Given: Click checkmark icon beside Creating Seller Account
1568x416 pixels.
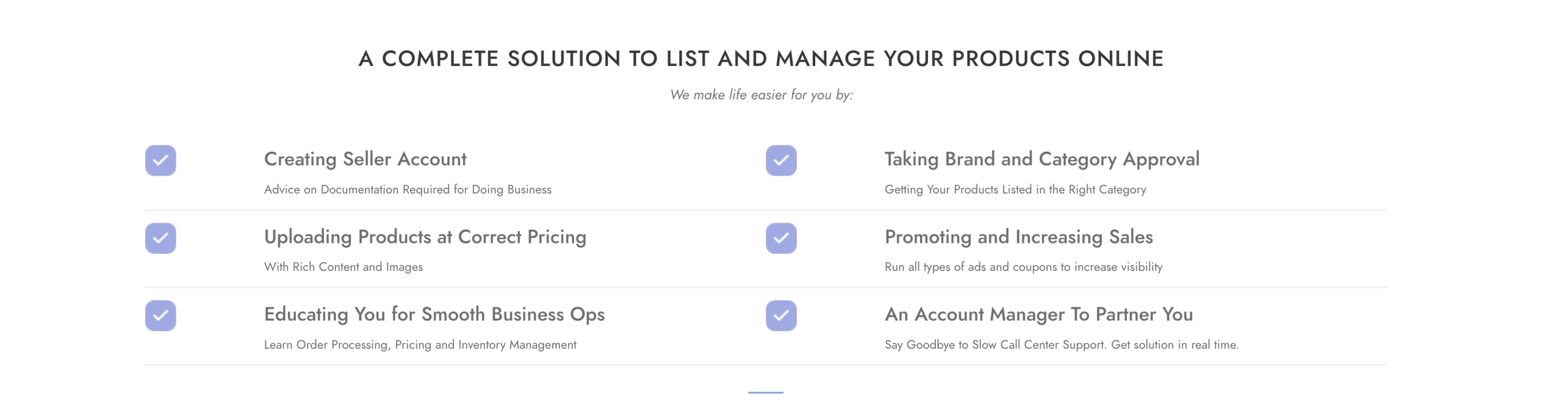Looking at the screenshot, I should pos(160,160).
